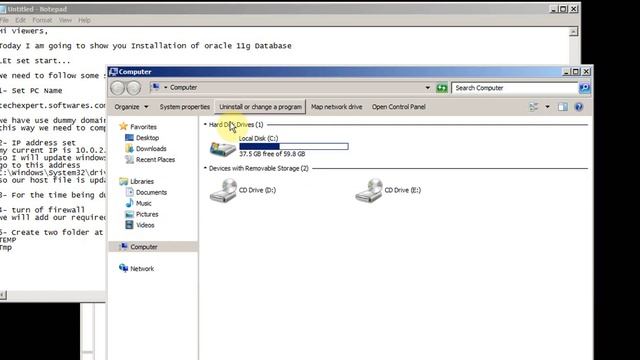640x360 pixels.
Task: Toggle the preview pane icon
Action: tap(563, 107)
